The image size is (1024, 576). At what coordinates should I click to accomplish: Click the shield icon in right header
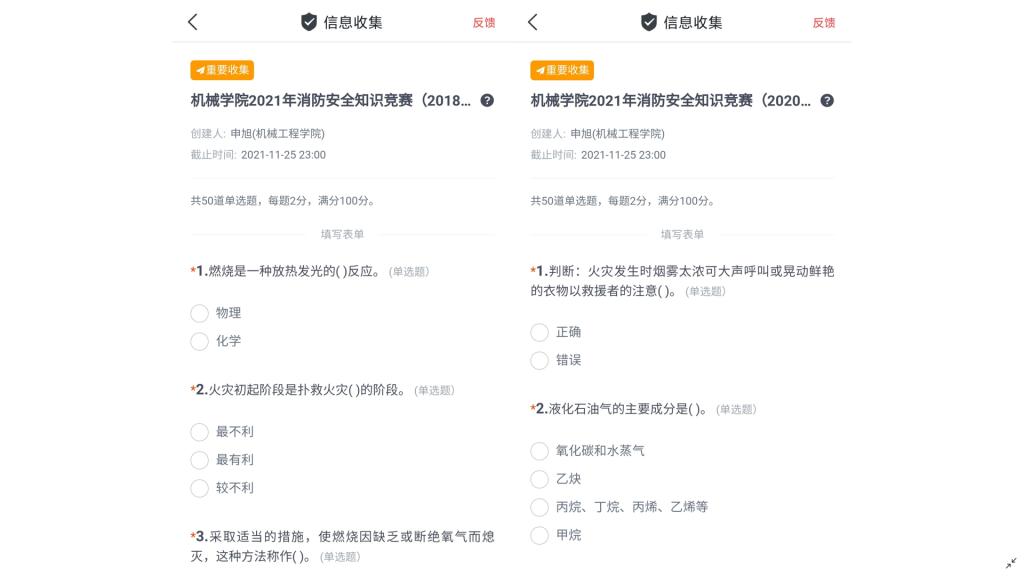[x=649, y=22]
